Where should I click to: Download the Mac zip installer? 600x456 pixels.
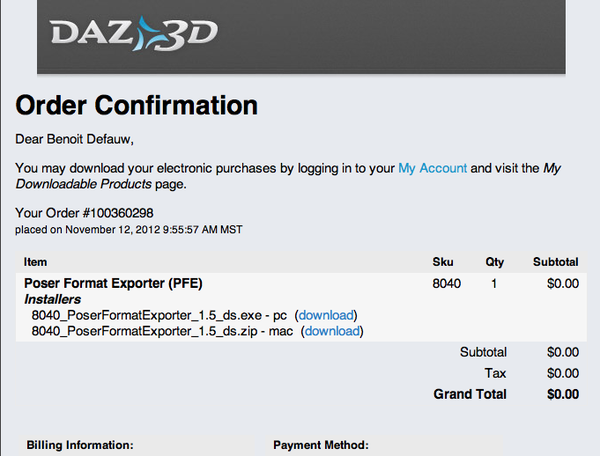(331, 331)
